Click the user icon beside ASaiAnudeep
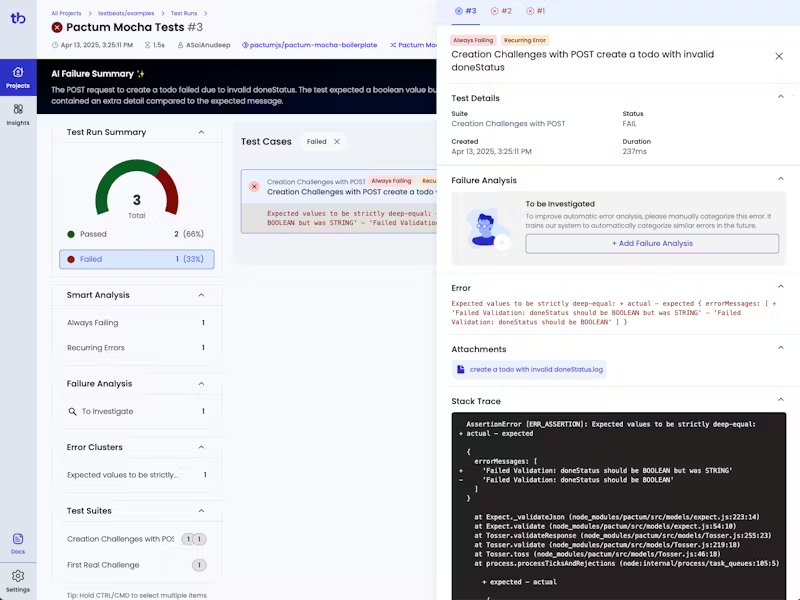The width and height of the screenshot is (800, 600). click(x=180, y=45)
